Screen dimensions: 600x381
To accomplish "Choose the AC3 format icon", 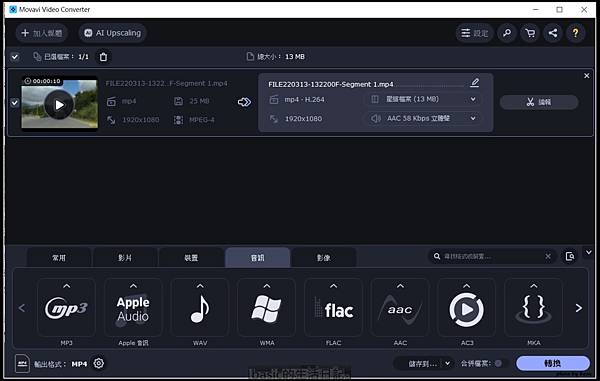I will [x=466, y=309].
